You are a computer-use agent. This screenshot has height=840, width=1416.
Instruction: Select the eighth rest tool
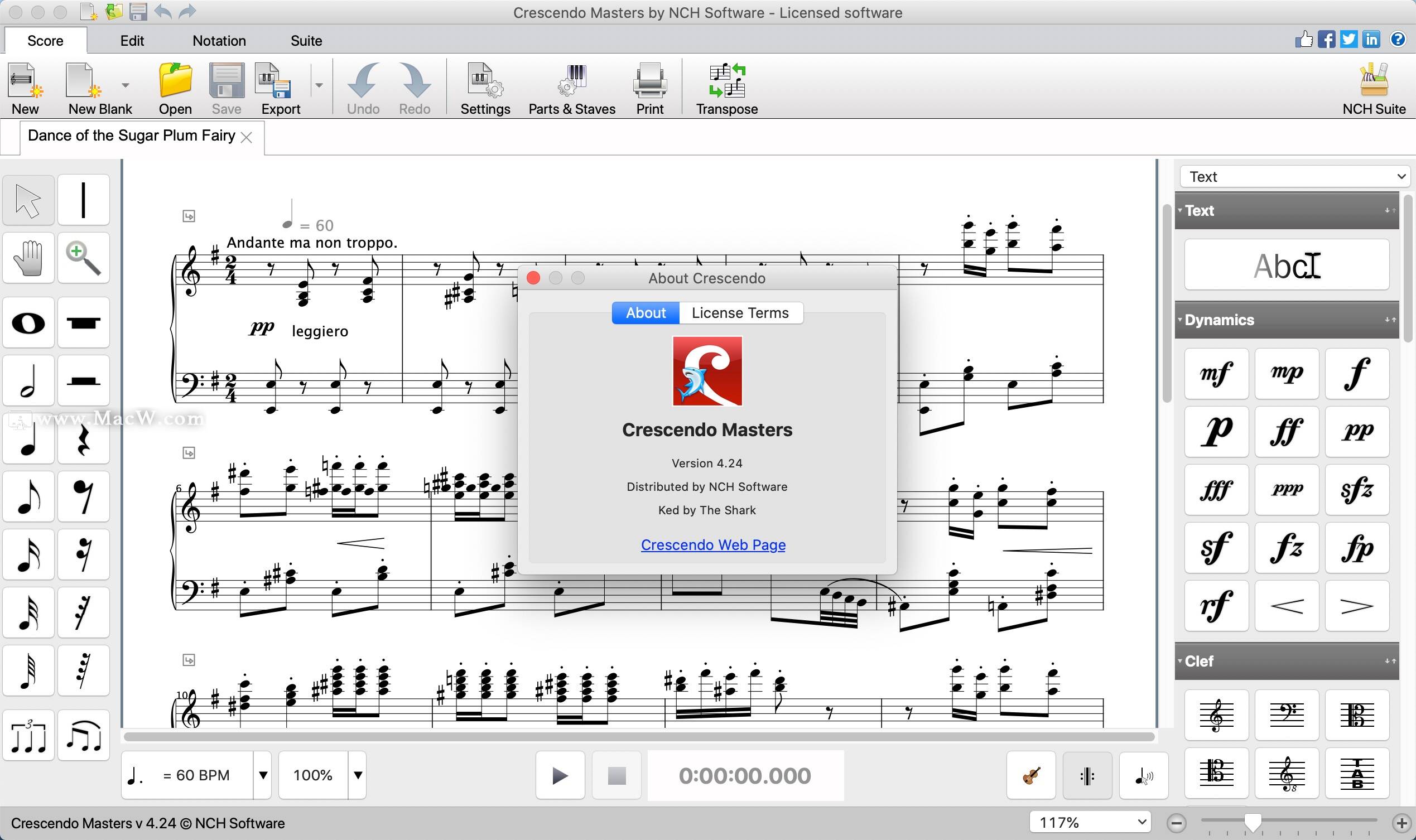click(83, 496)
